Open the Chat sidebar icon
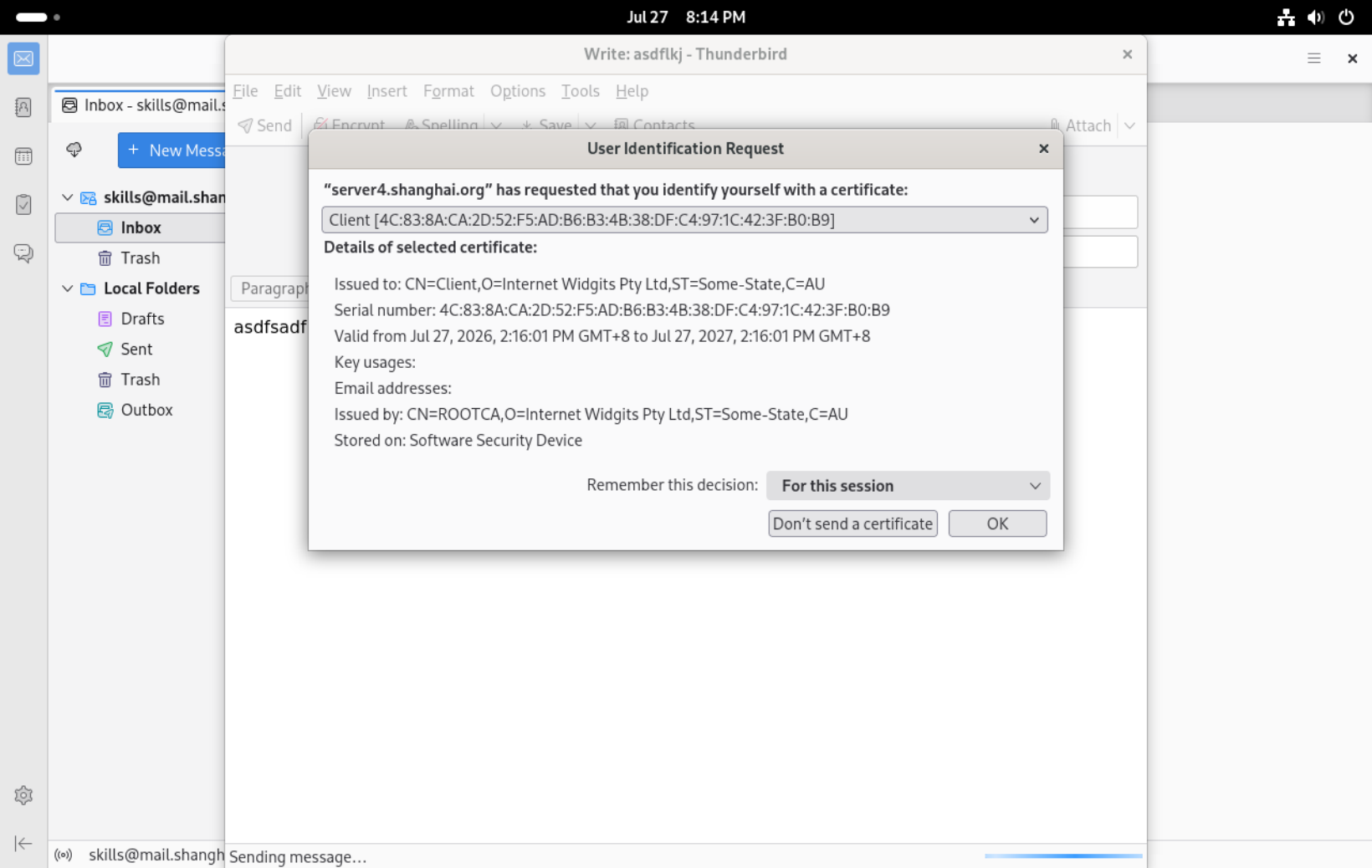Screen dimensions: 1372x868 click(x=23, y=253)
